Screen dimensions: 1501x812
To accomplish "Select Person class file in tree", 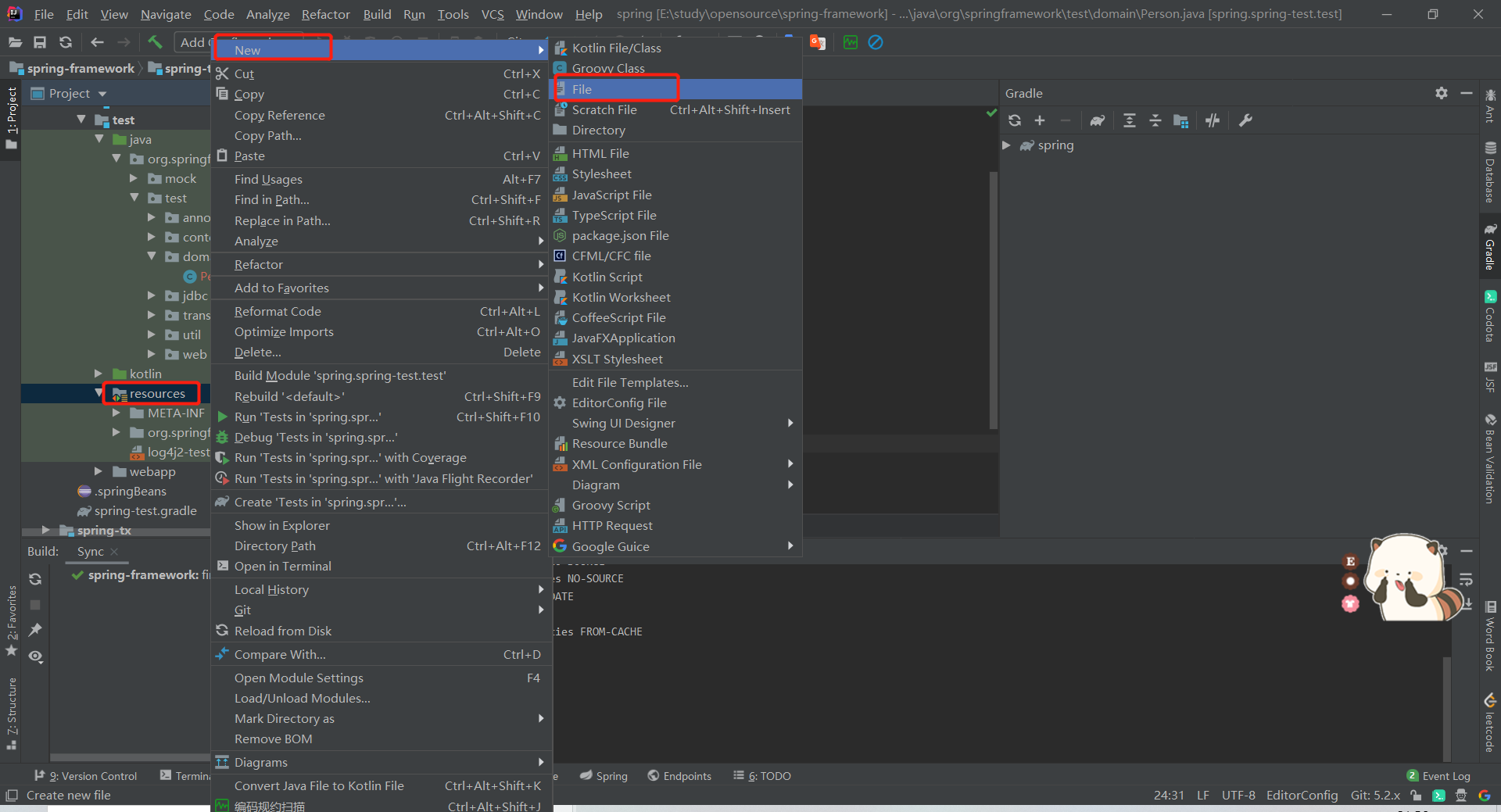I will pos(198,276).
